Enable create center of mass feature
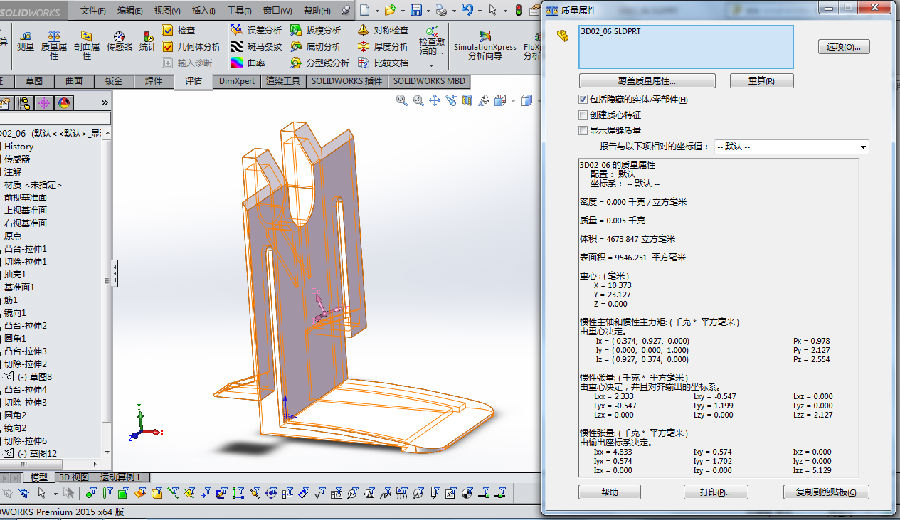Image resolution: width=900 pixels, height=520 pixels. pos(583,115)
